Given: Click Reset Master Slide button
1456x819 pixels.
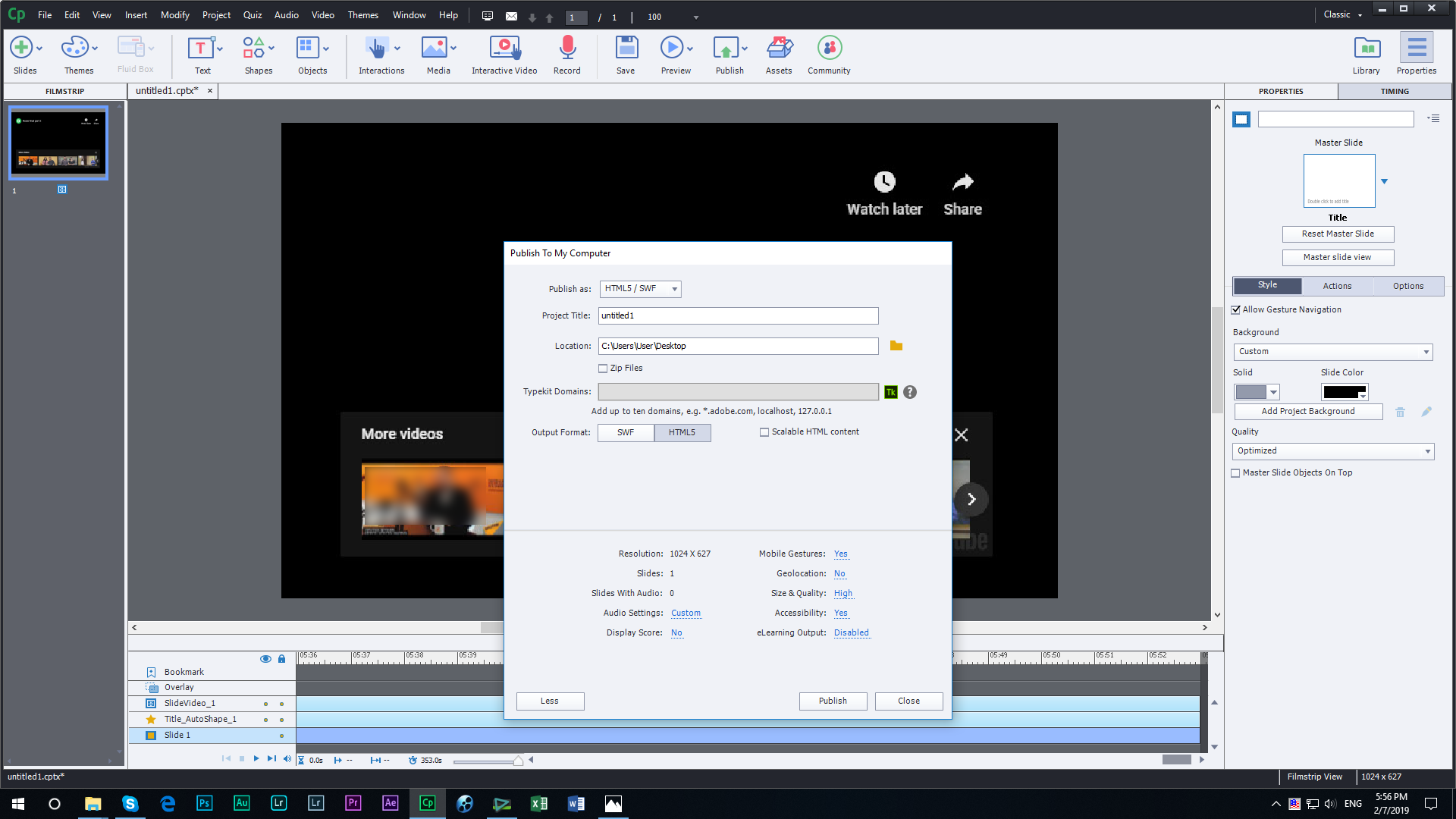Looking at the screenshot, I should coord(1338,234).
